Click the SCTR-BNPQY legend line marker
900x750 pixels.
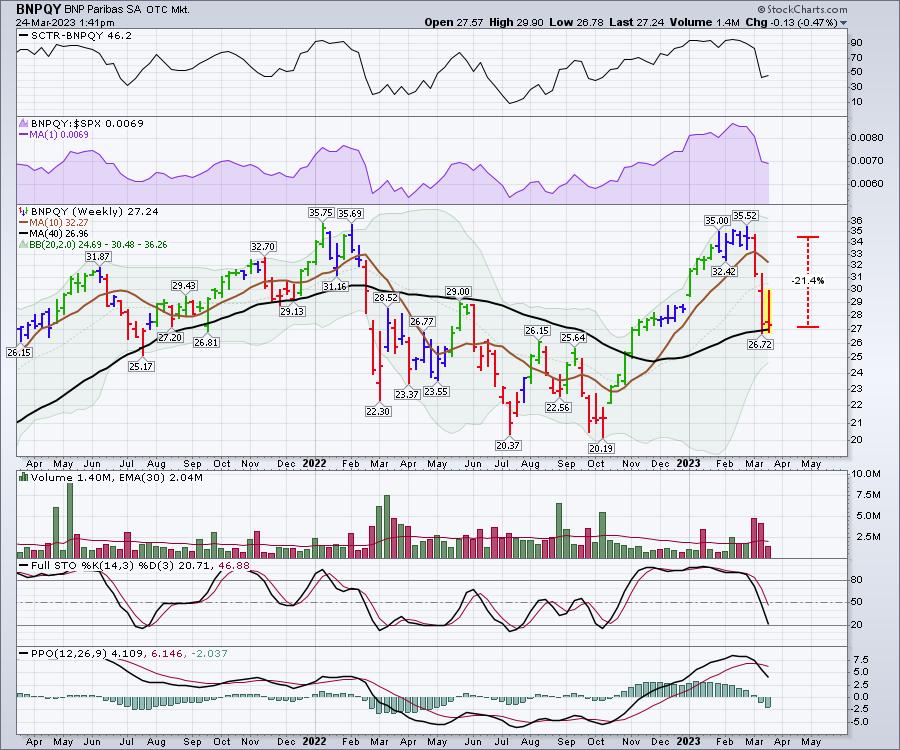pyautogui.click(x=24, y=35)
